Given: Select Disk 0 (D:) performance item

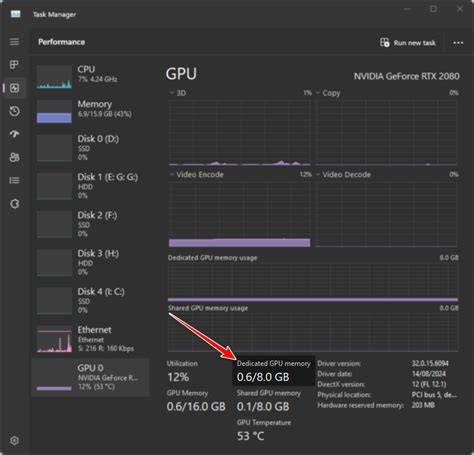Looking at the screenshot, I should [91, 148].
